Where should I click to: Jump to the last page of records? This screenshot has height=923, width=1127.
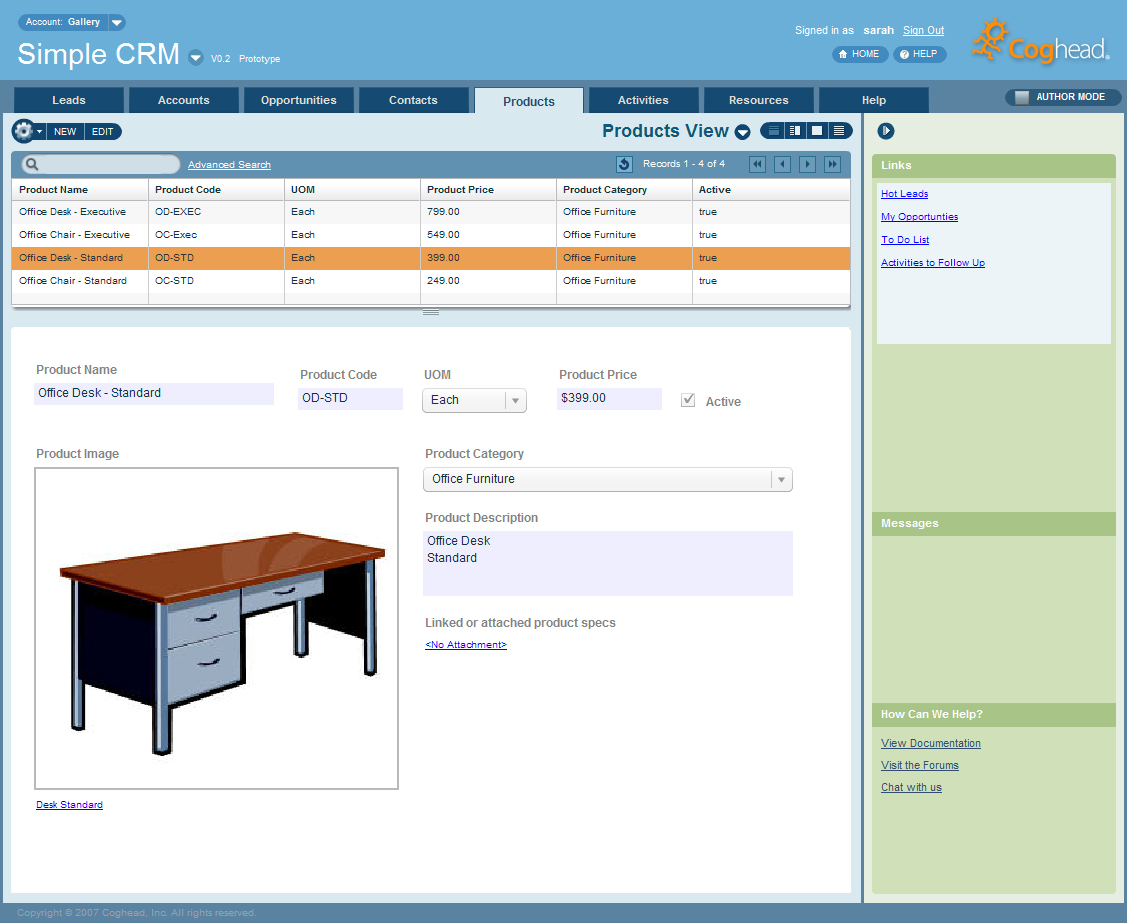coord(832,164)
